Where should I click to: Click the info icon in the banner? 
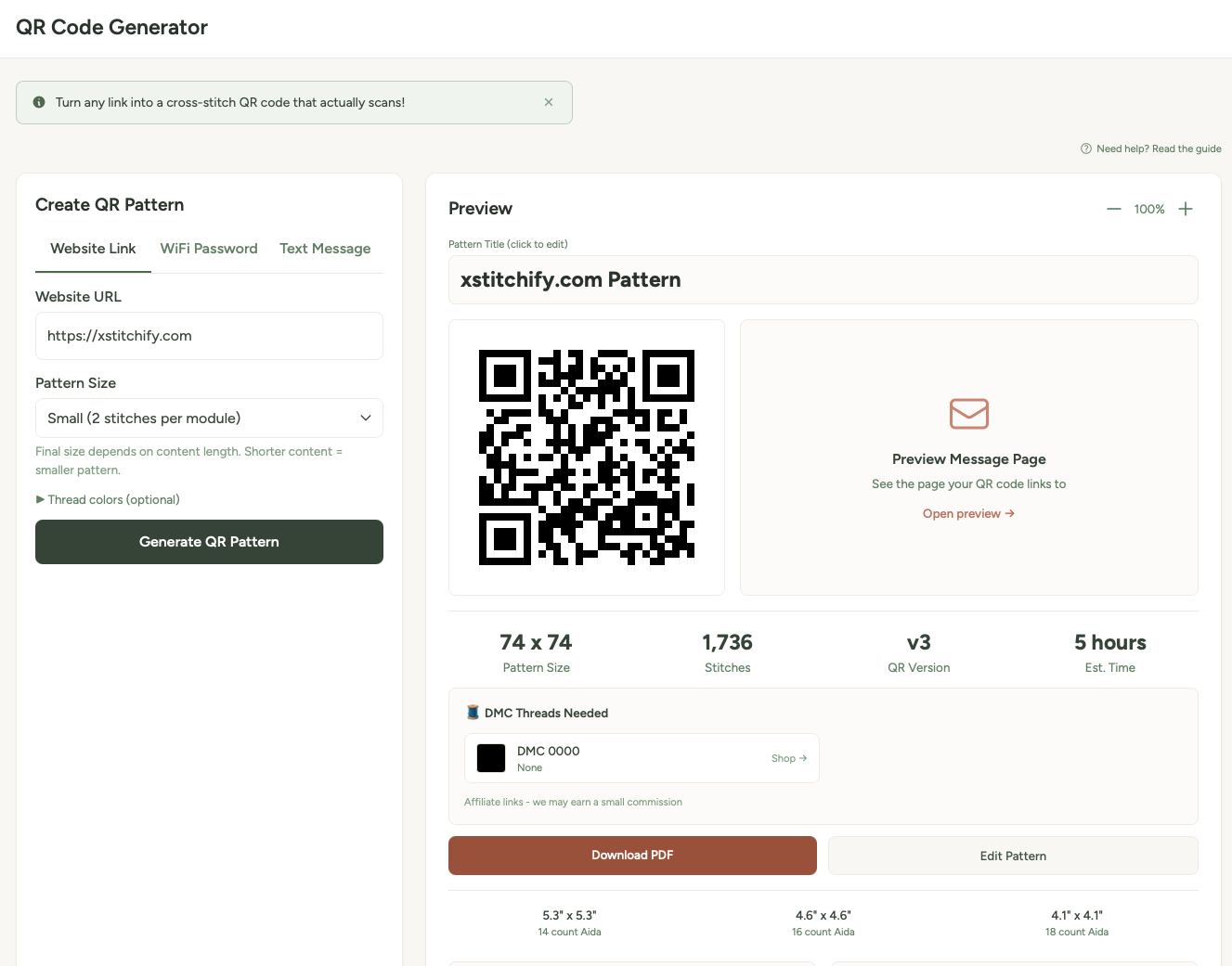coord(38,102)
